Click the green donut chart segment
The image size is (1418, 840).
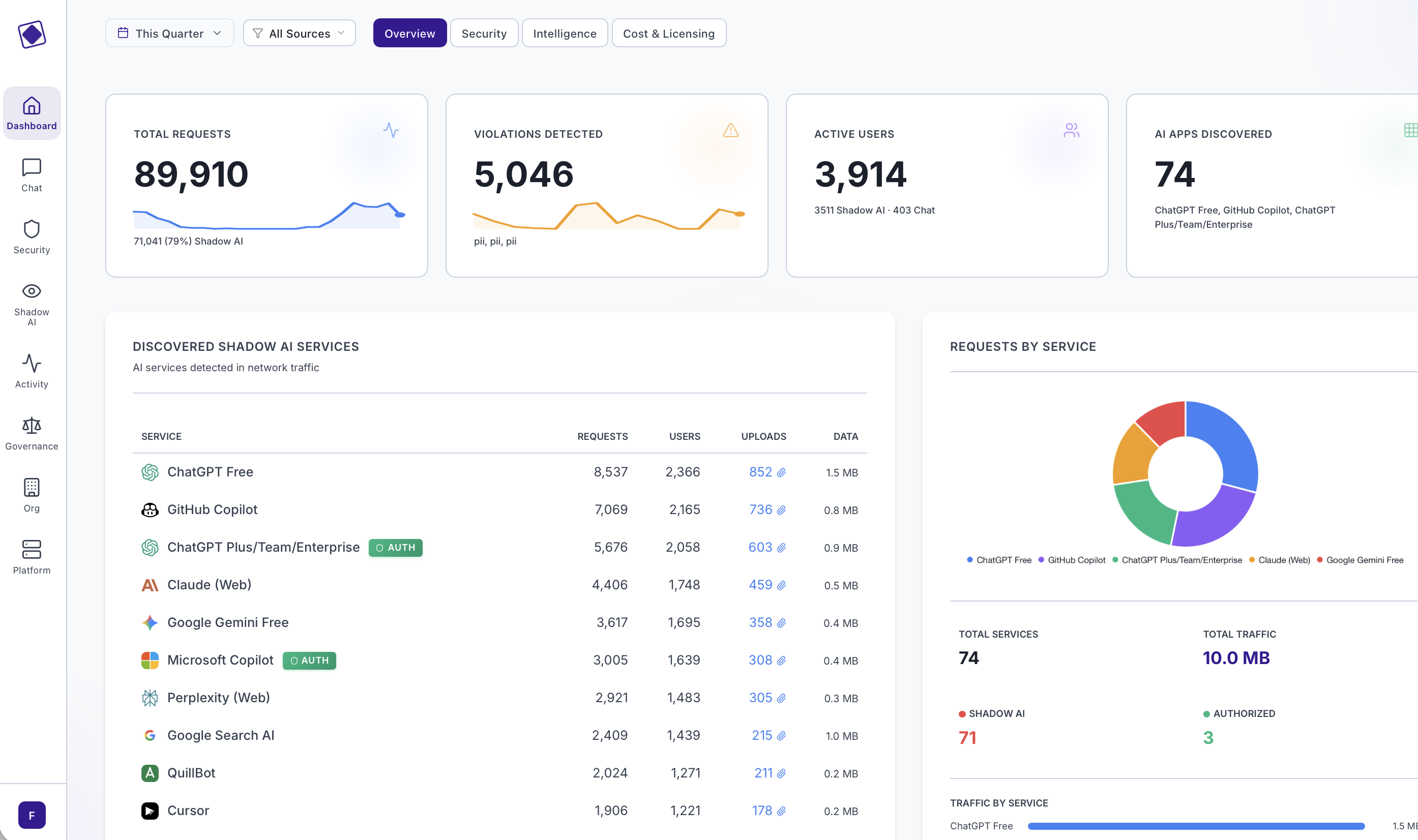click(x=1143, y=509)
